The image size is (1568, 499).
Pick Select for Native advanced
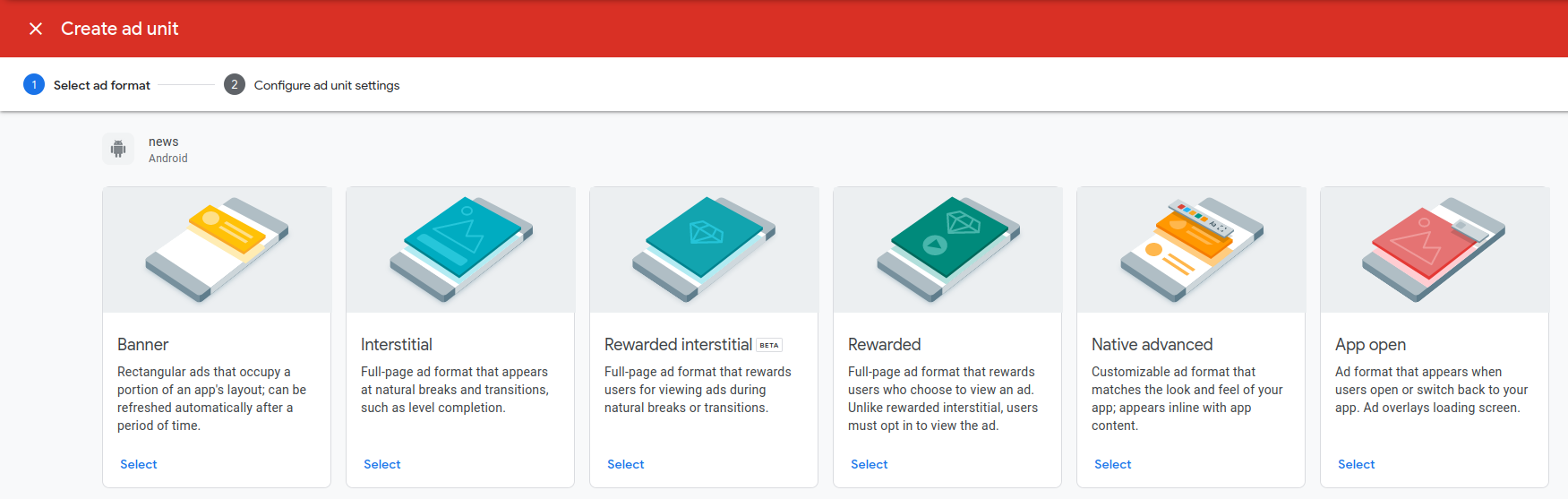pos(1113,464)
